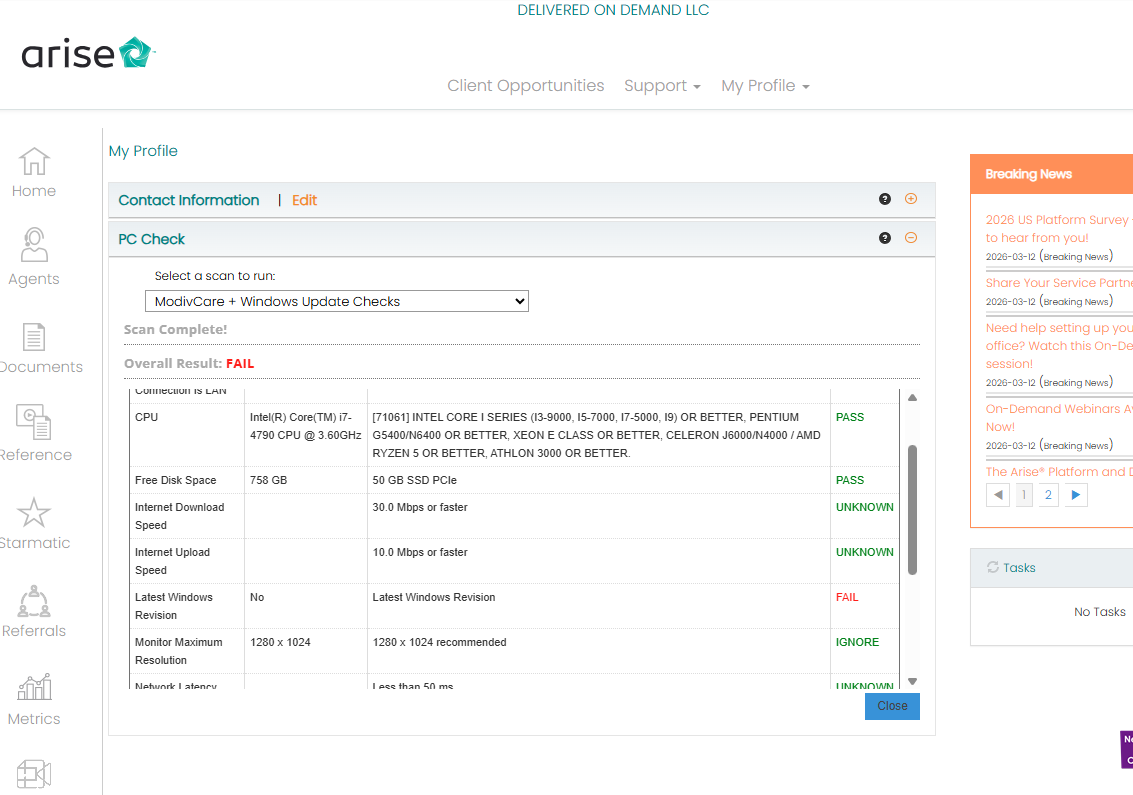Viewport: 1133px width, 795px height.
Task: Click scroll up arrow of results table
Action: click(x=913, y=398)
